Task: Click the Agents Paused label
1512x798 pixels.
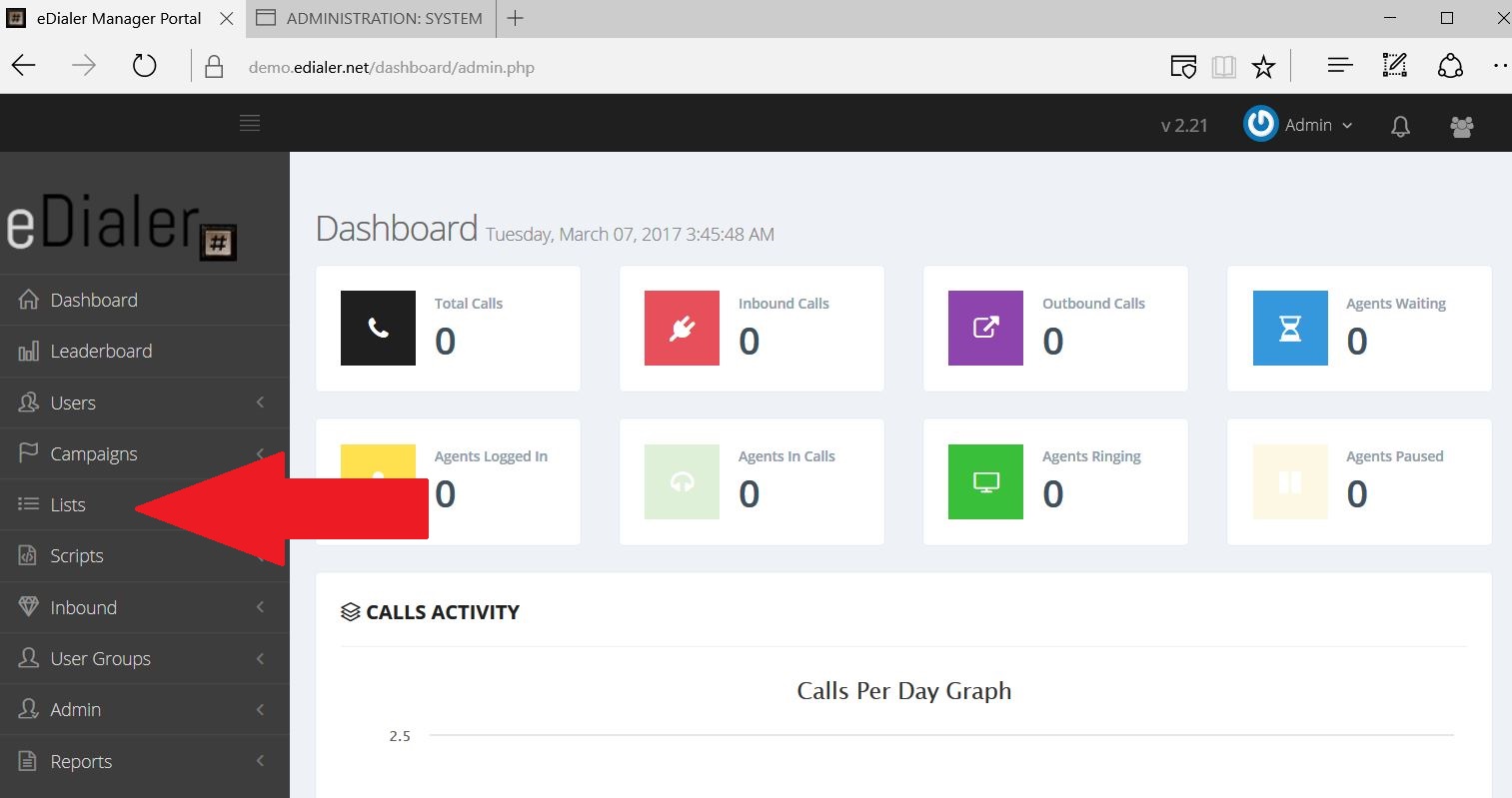Action: click(1395, 456)
